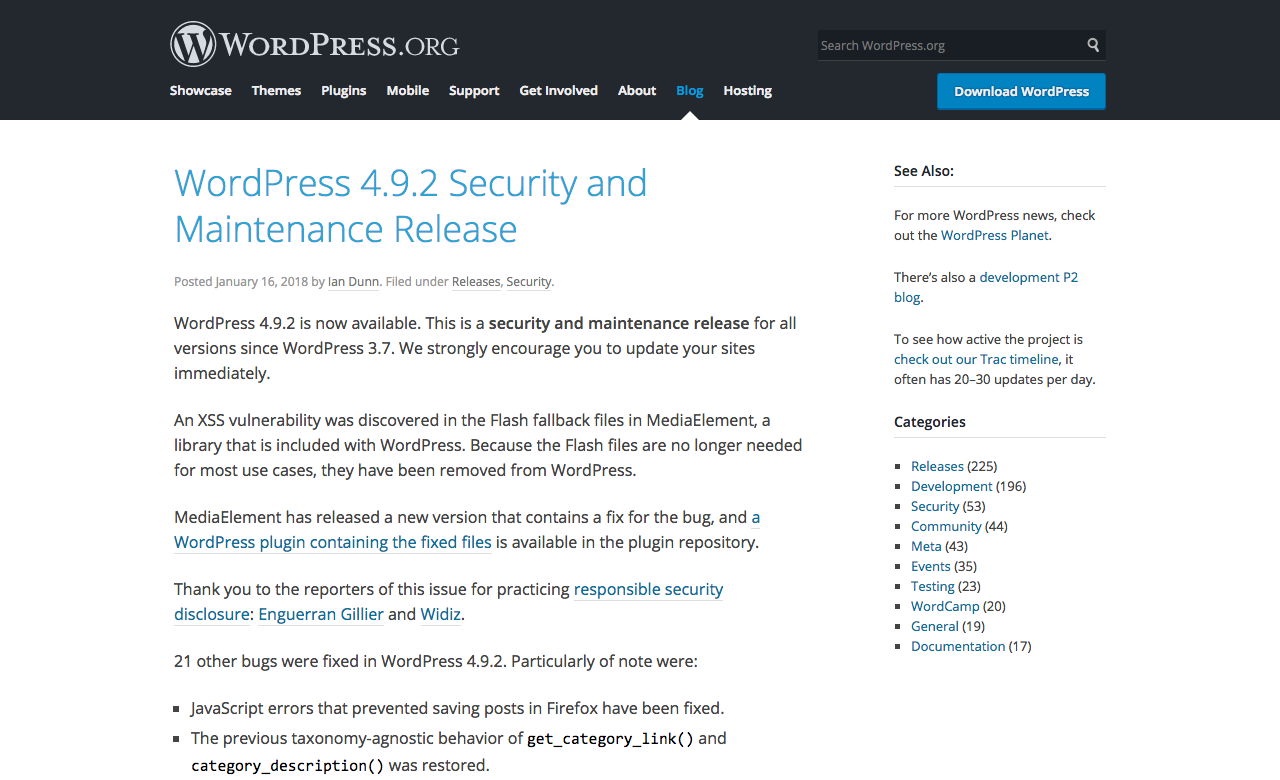Open the Community category link
The height and width of the screenshot is (780, 1280).
946,526
